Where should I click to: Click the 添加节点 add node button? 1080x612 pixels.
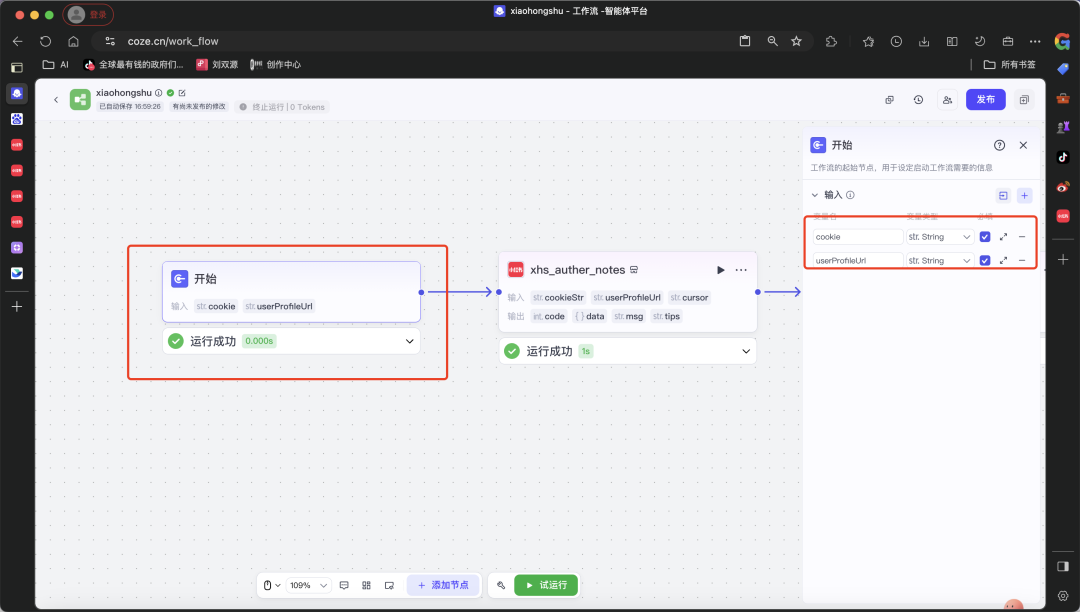pos(443,585)
